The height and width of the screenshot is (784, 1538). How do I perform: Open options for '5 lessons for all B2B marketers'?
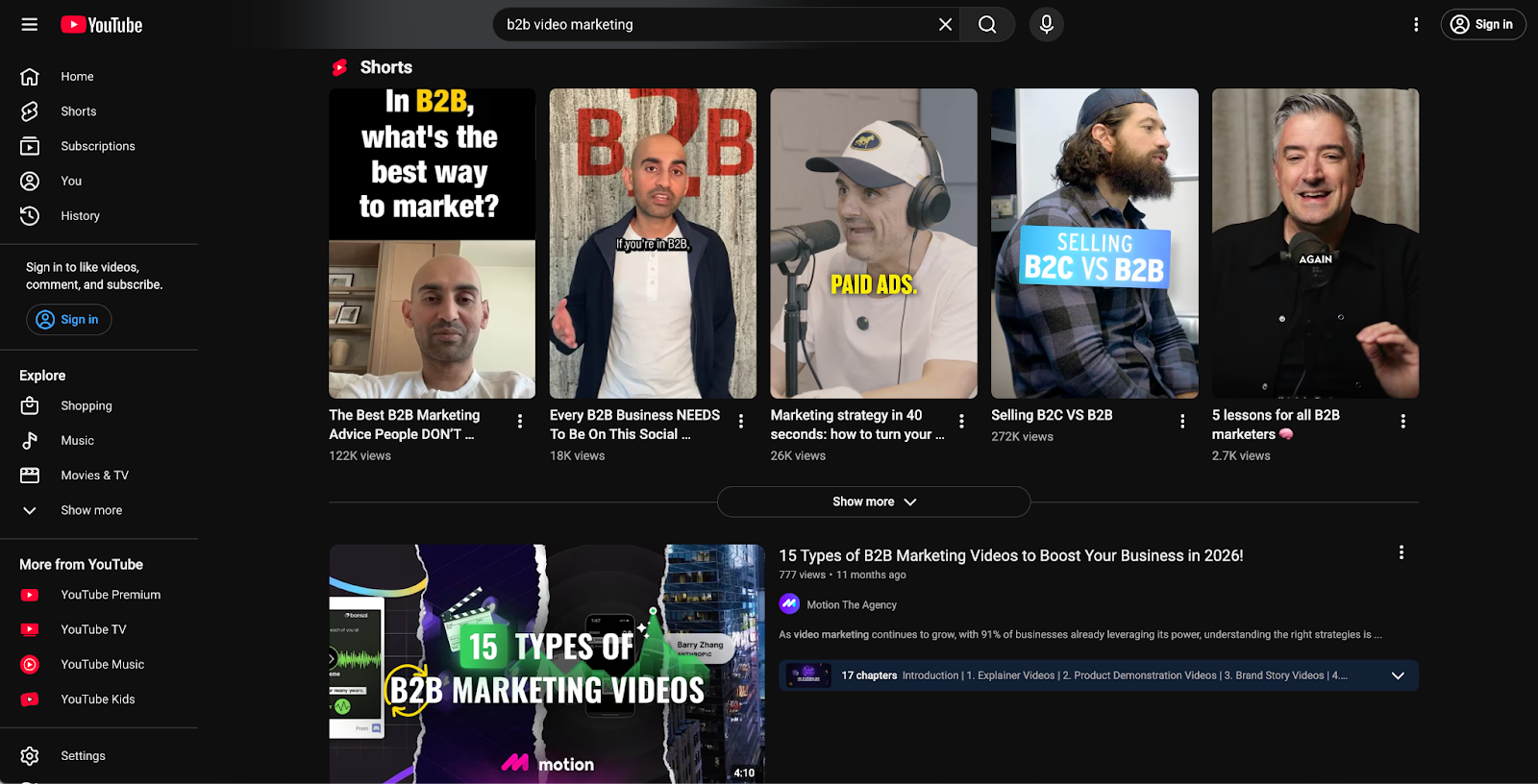1403,421
